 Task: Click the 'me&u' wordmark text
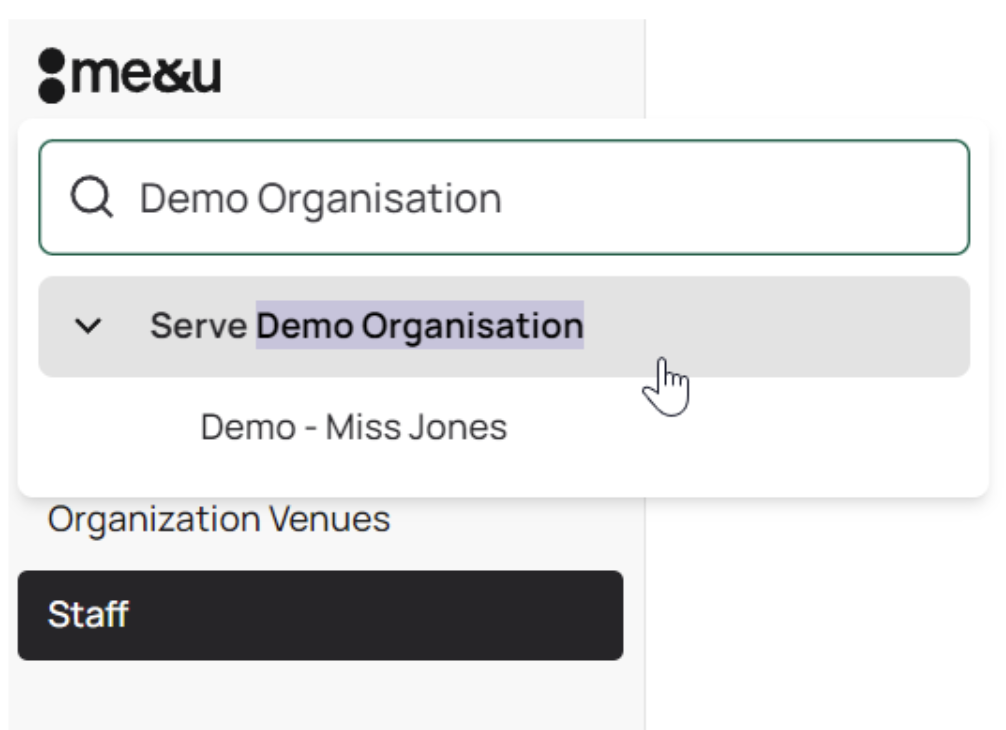pos(146,75)
